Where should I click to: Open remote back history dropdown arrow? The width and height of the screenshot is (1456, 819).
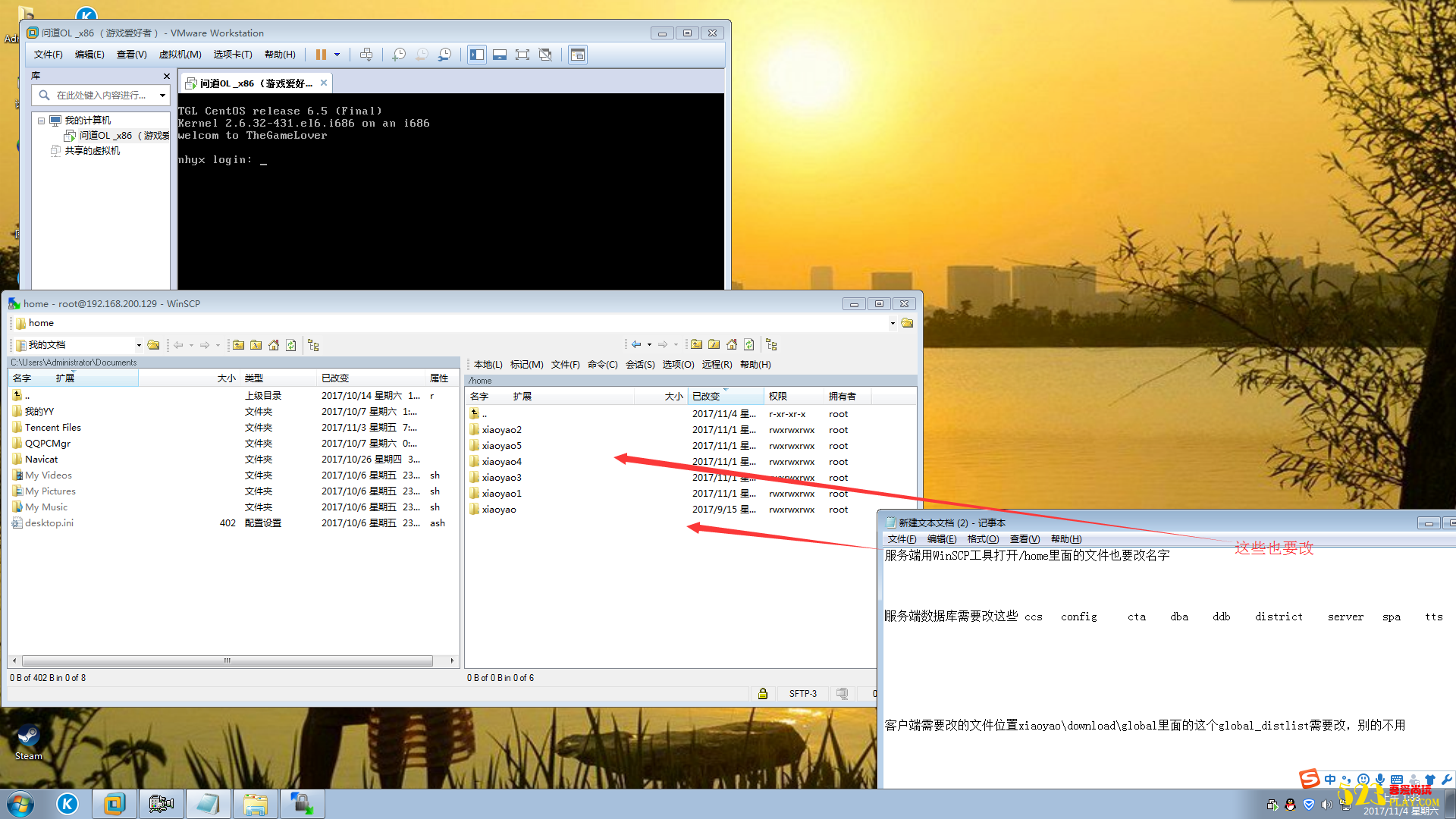pyautogui.click(x=650, y=344)
